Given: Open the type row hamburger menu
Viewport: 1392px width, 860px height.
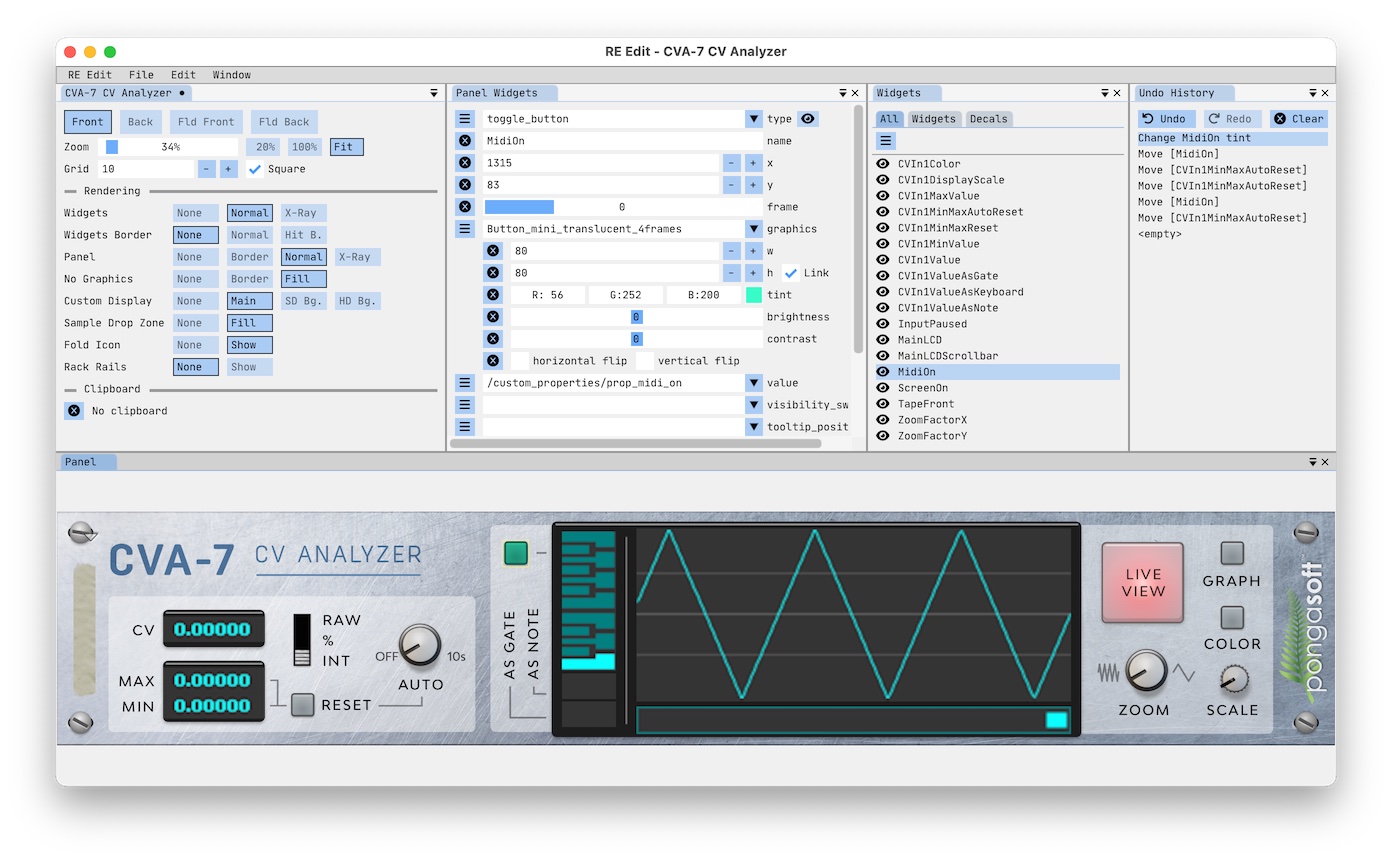Looking at the screenshot, I should pyautogui.click(x=465, y=119).
